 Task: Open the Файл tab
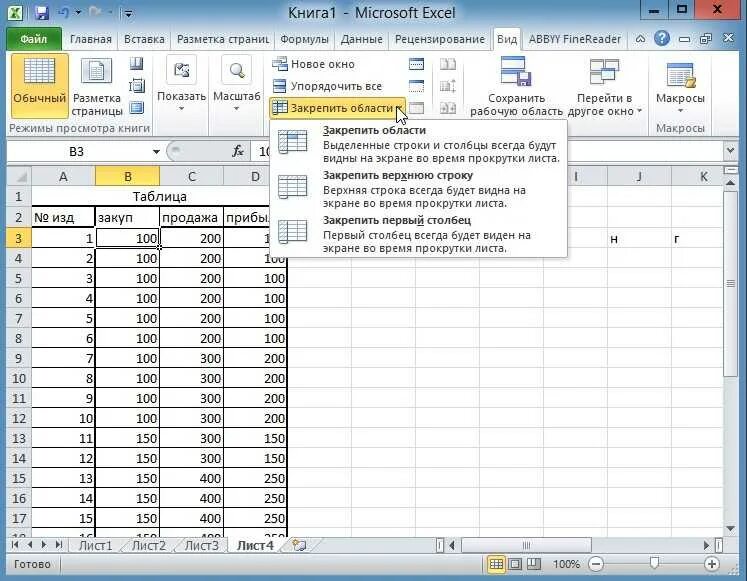pyautogui.click(x=34, y=39)
